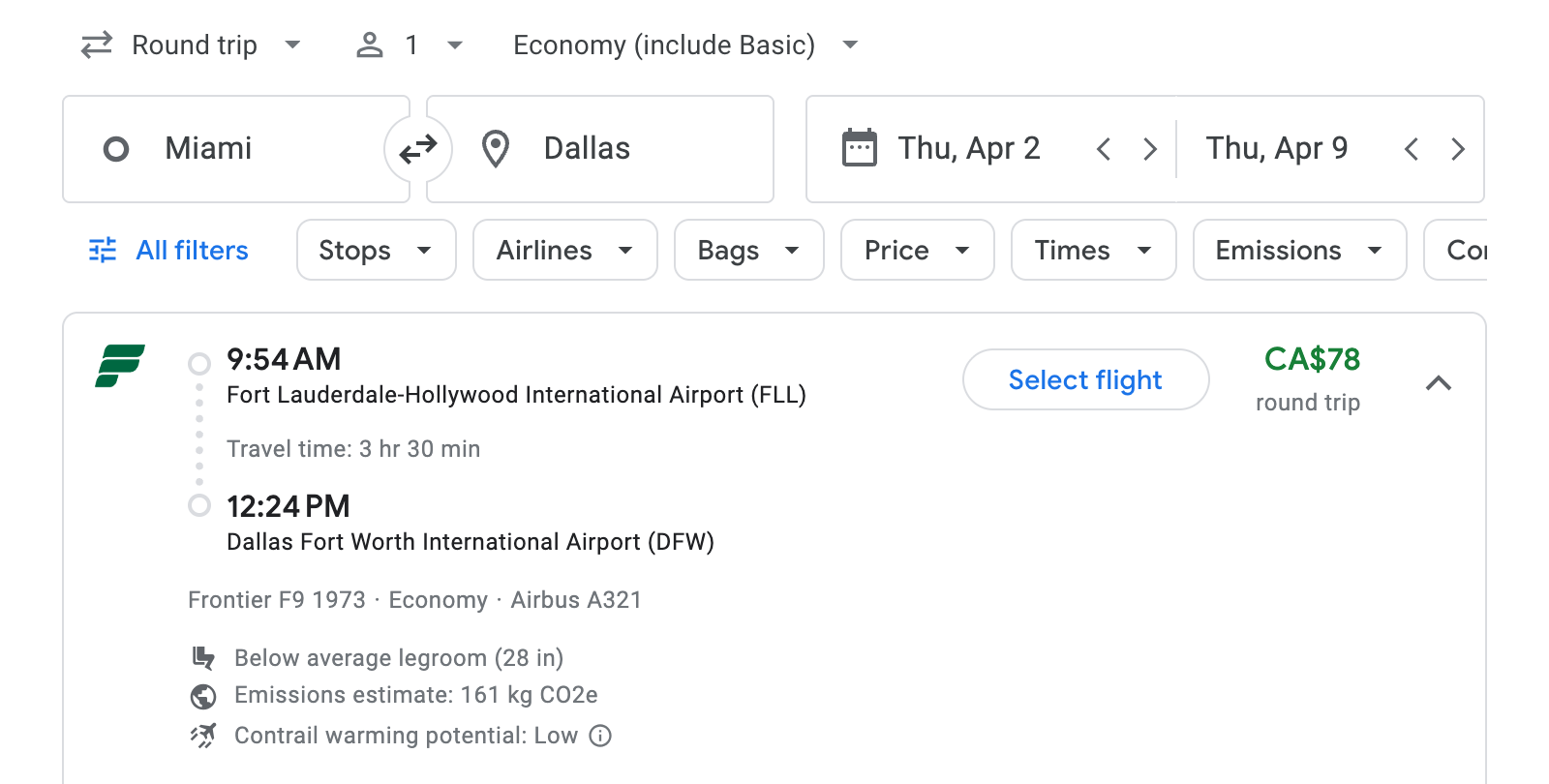Screen dimensions: 1549x784
Task: Open All filters panel
Action: [168, 251]
